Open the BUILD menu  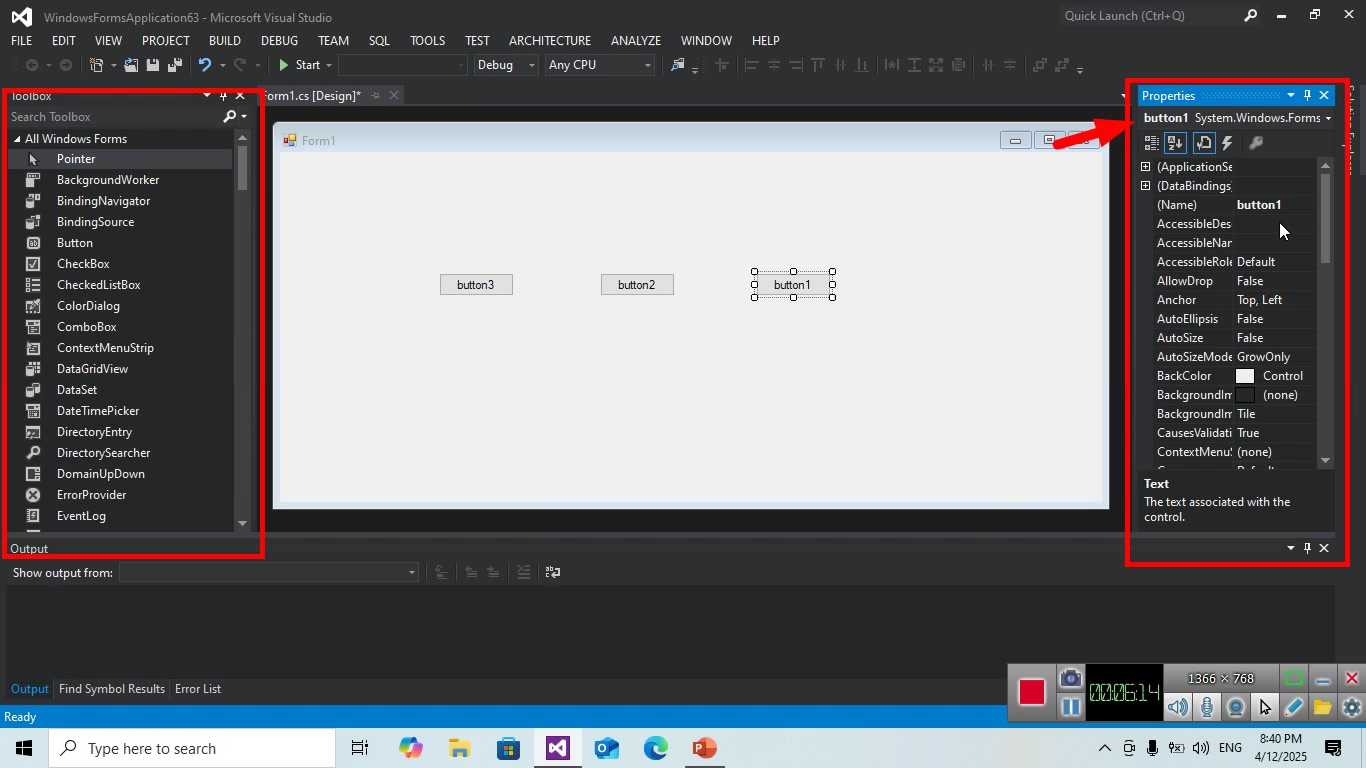[x=225, y=41]
